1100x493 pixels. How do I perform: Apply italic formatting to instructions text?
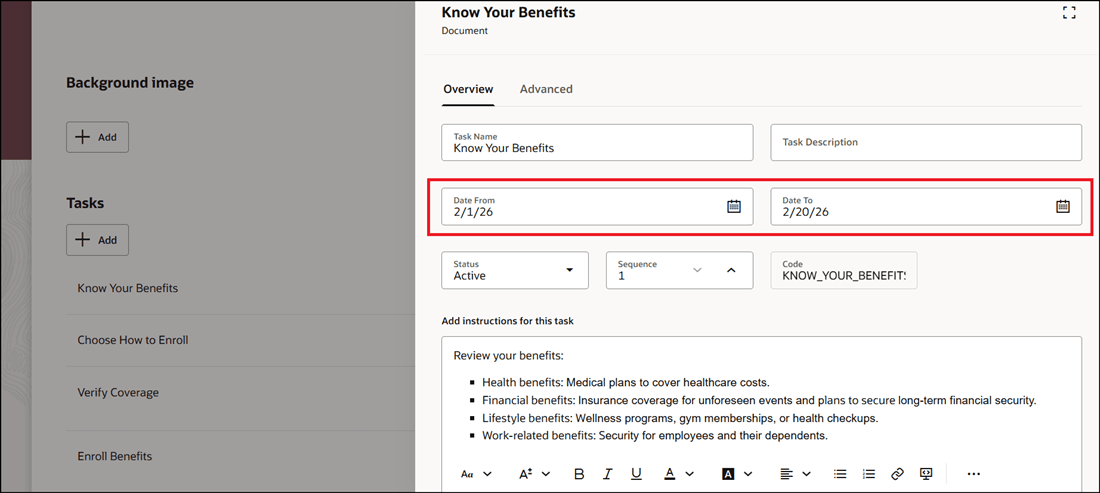[608, 473]
